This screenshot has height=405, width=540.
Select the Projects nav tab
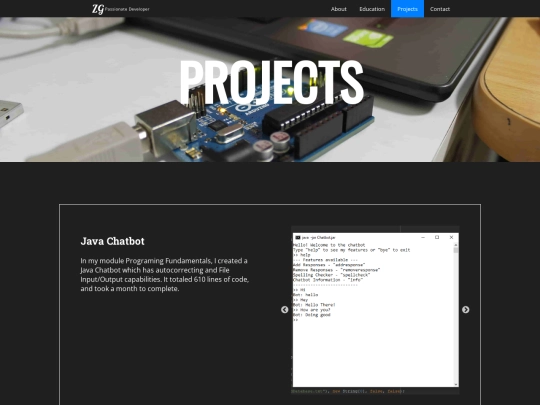pyautogui.click(x=407, y=9)
